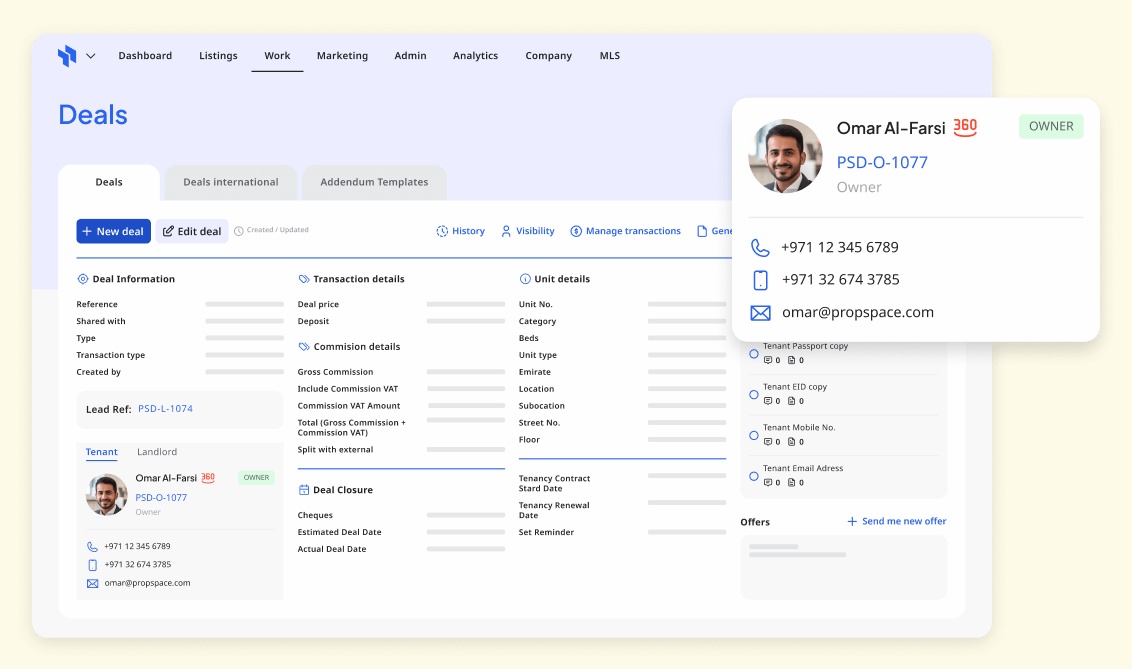Viewport: 1132px width, 669px height.
Task: Click the comment icon under Tenant Email Adress
Action: click(x=768, y=483)
